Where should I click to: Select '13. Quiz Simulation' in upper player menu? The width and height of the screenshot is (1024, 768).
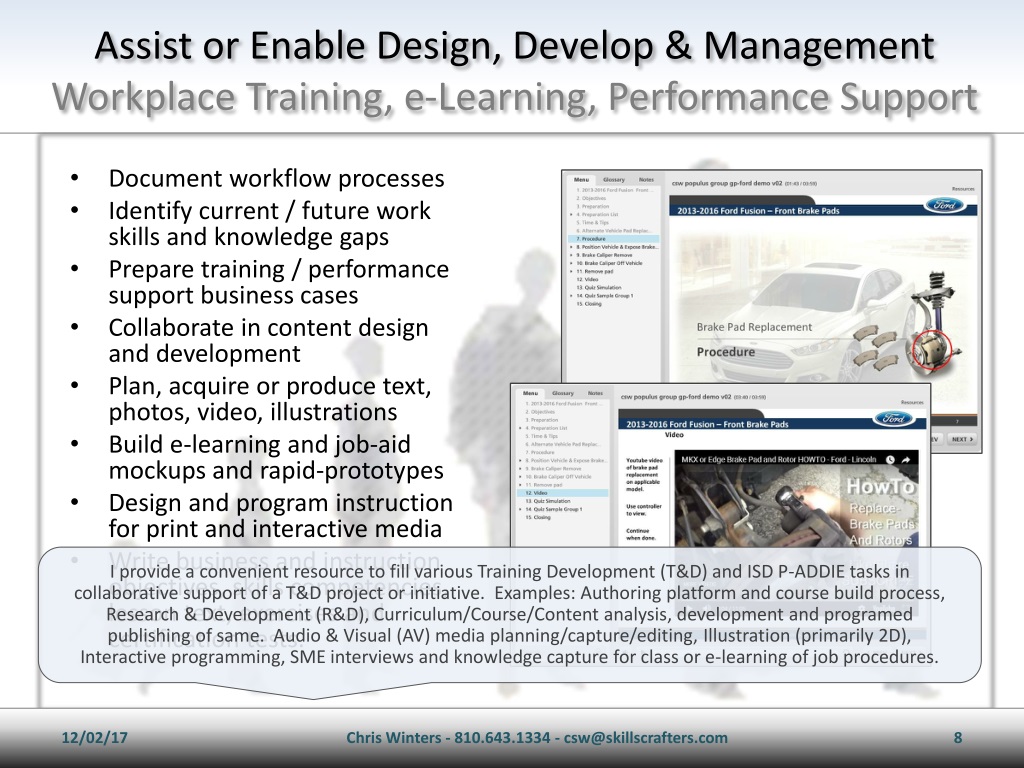[x=599, y=287]
